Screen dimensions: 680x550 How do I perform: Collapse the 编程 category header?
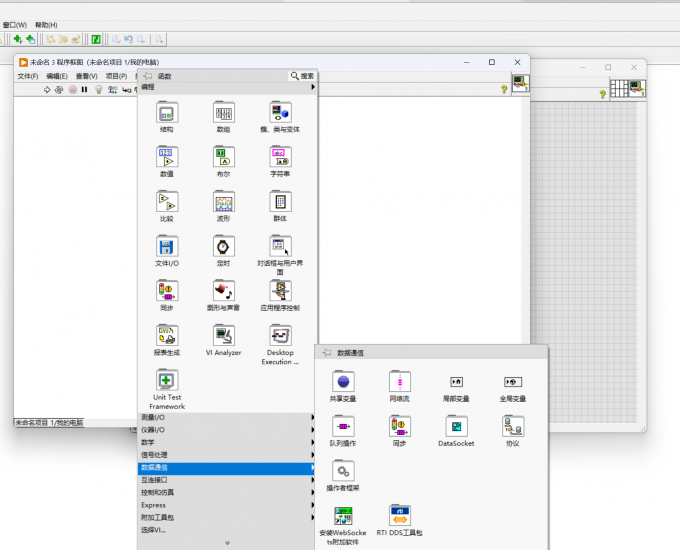pos(228,87)
